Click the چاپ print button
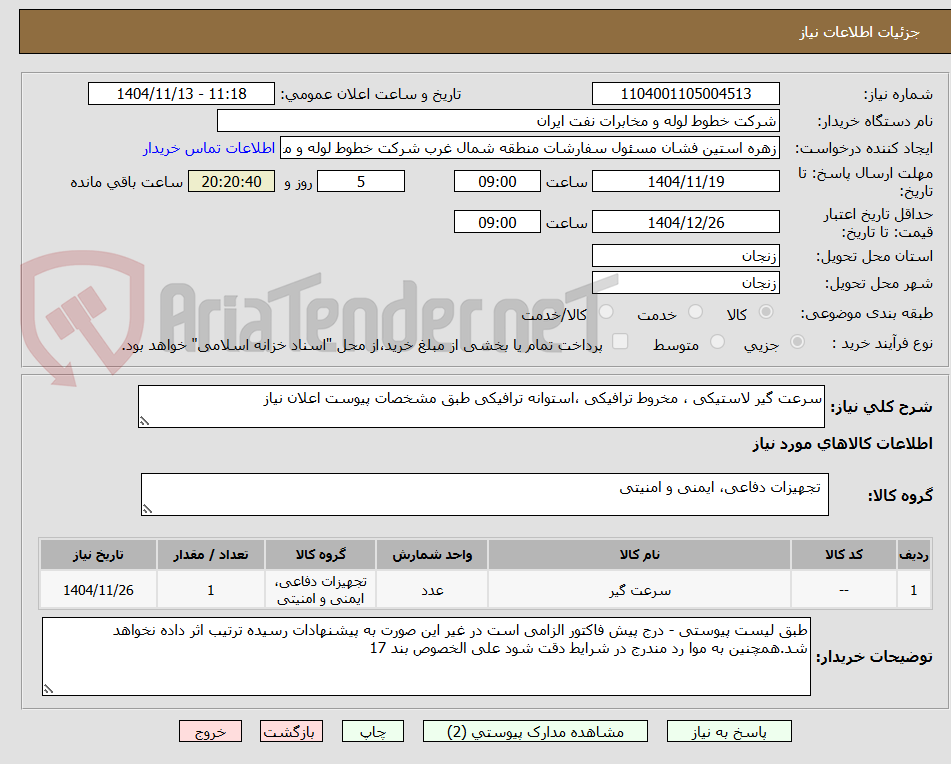This screenshot has height=764, width=951. (x=372, y=731)
